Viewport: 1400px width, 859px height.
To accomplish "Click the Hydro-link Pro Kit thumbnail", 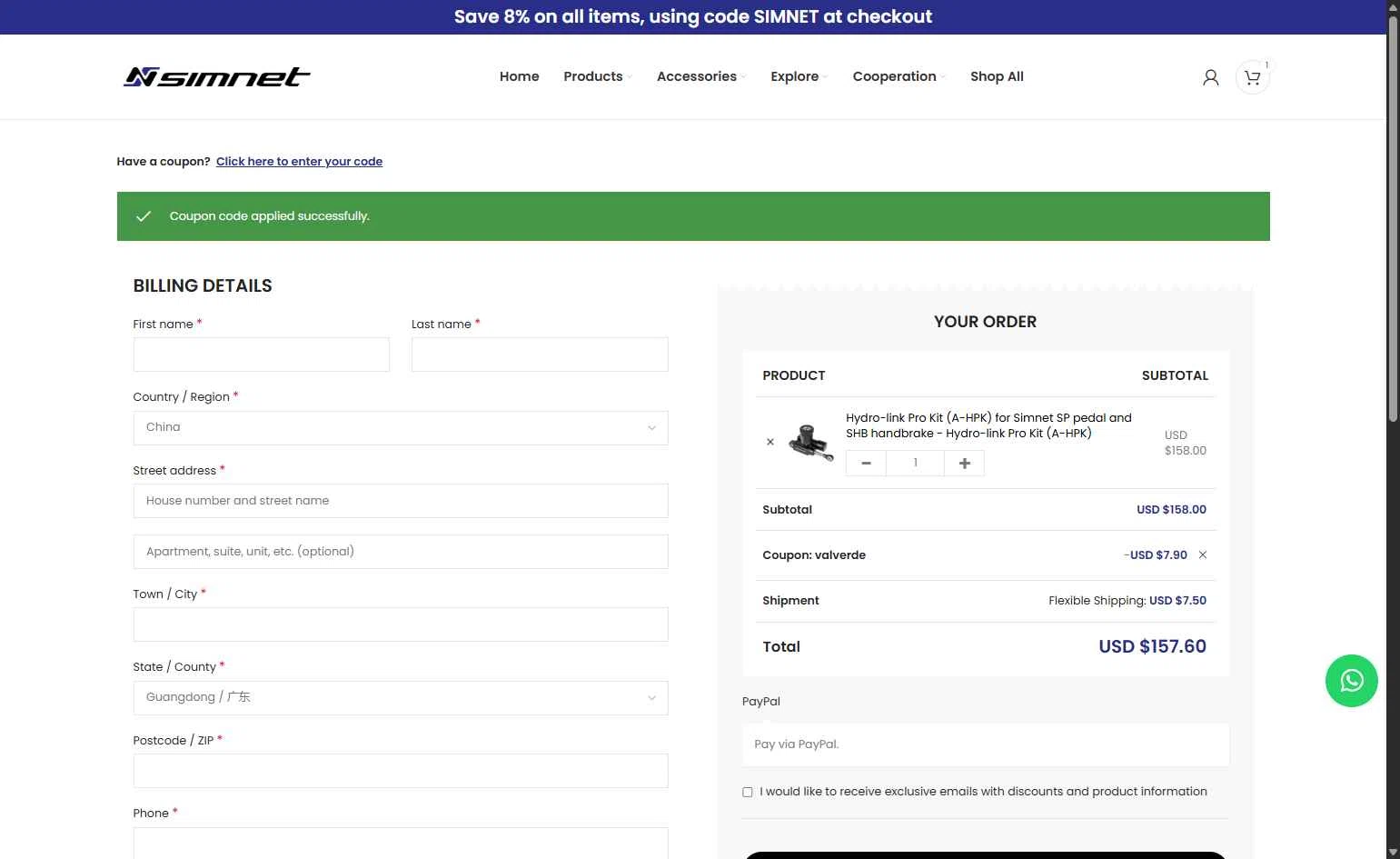I will click(810, 443).
